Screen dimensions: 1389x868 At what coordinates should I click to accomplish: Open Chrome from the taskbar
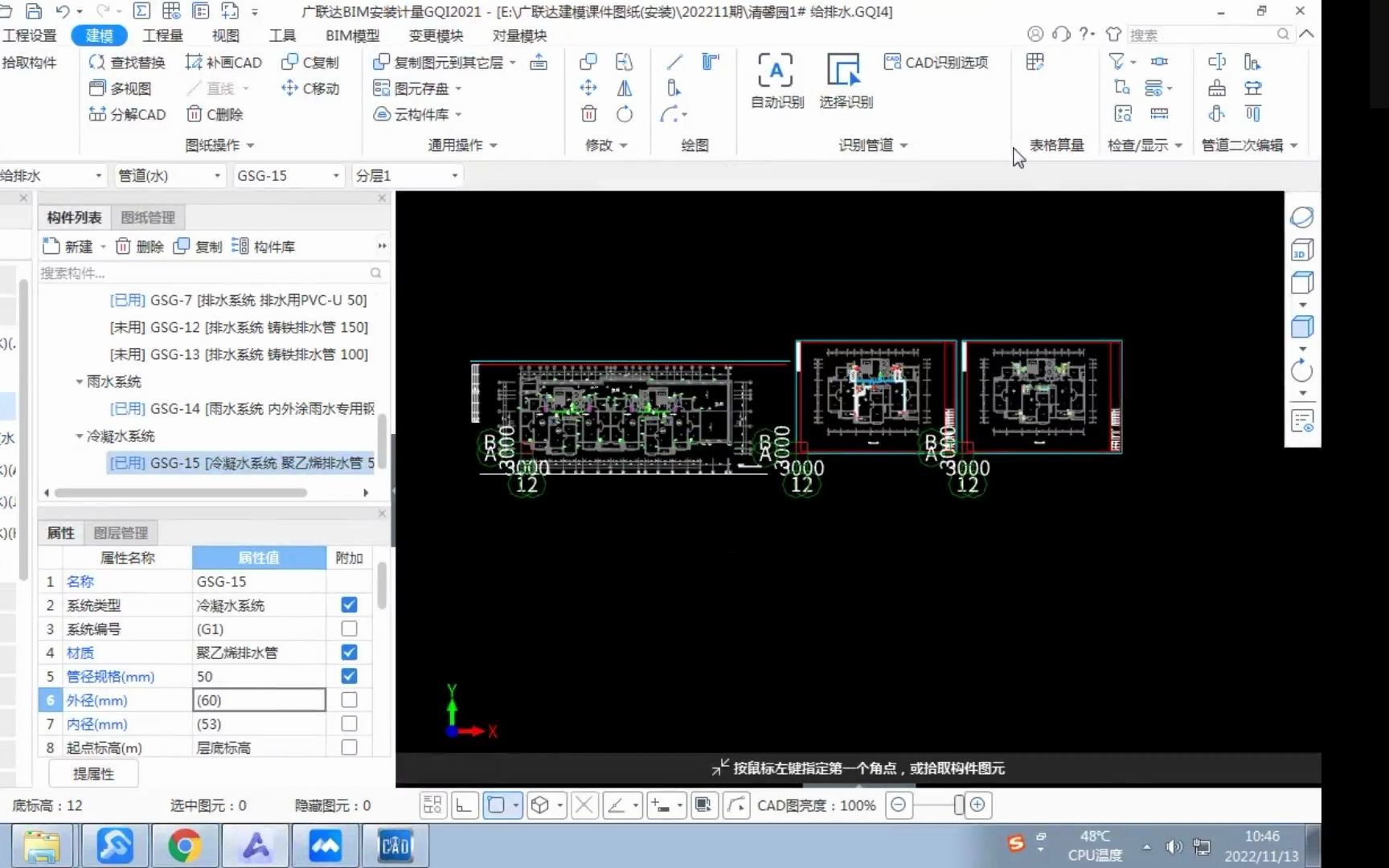[x=184, y=845]
